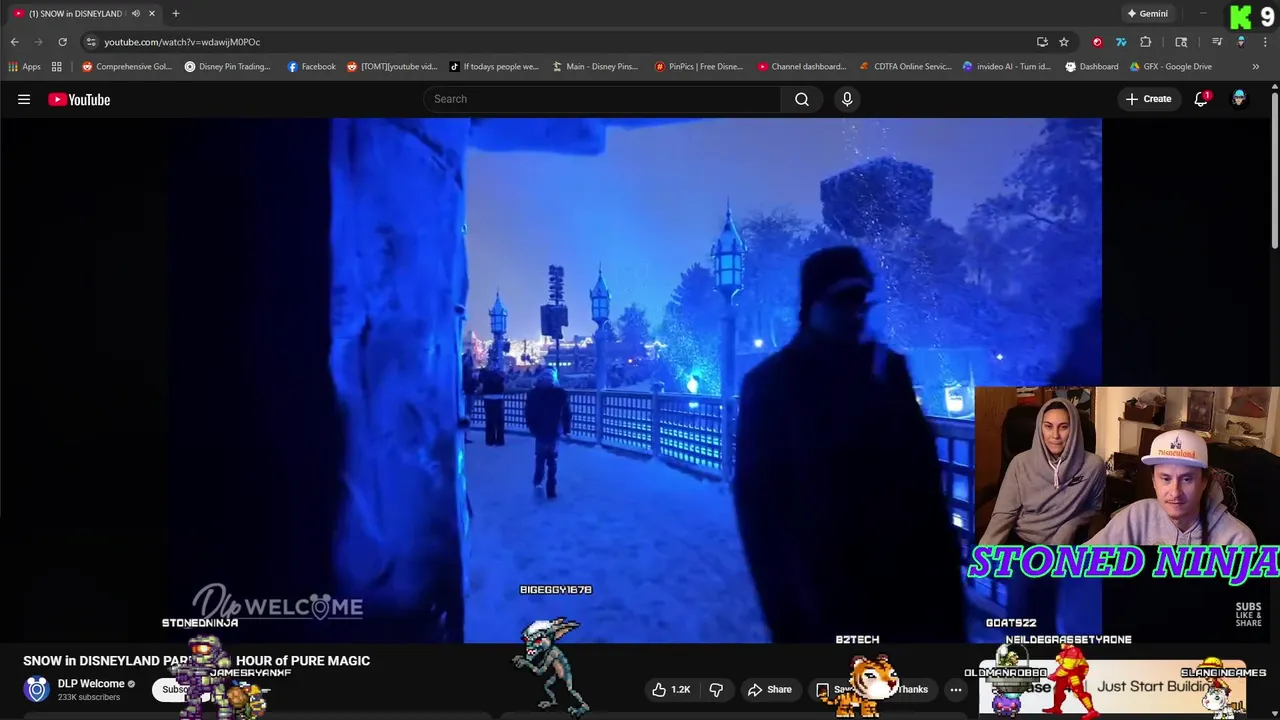This screenshot has width=1280, height=720.
Task: Start voice search with microphone icon
Action: click(847, 99)
